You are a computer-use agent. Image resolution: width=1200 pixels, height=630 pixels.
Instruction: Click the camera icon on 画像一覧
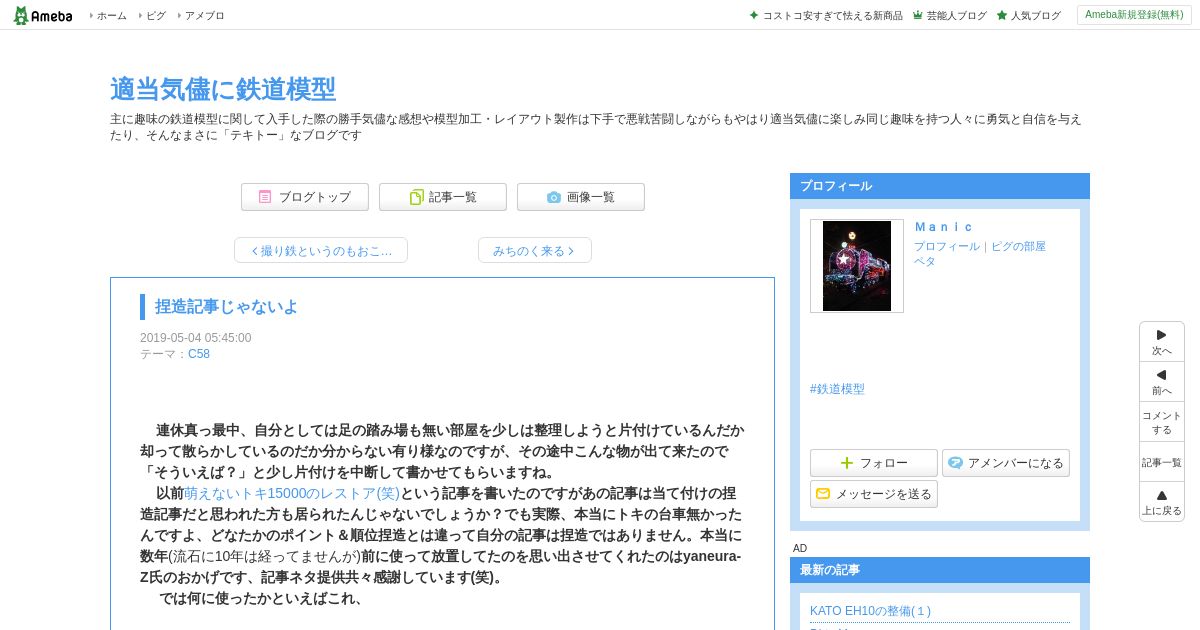(x=554, y=197)
